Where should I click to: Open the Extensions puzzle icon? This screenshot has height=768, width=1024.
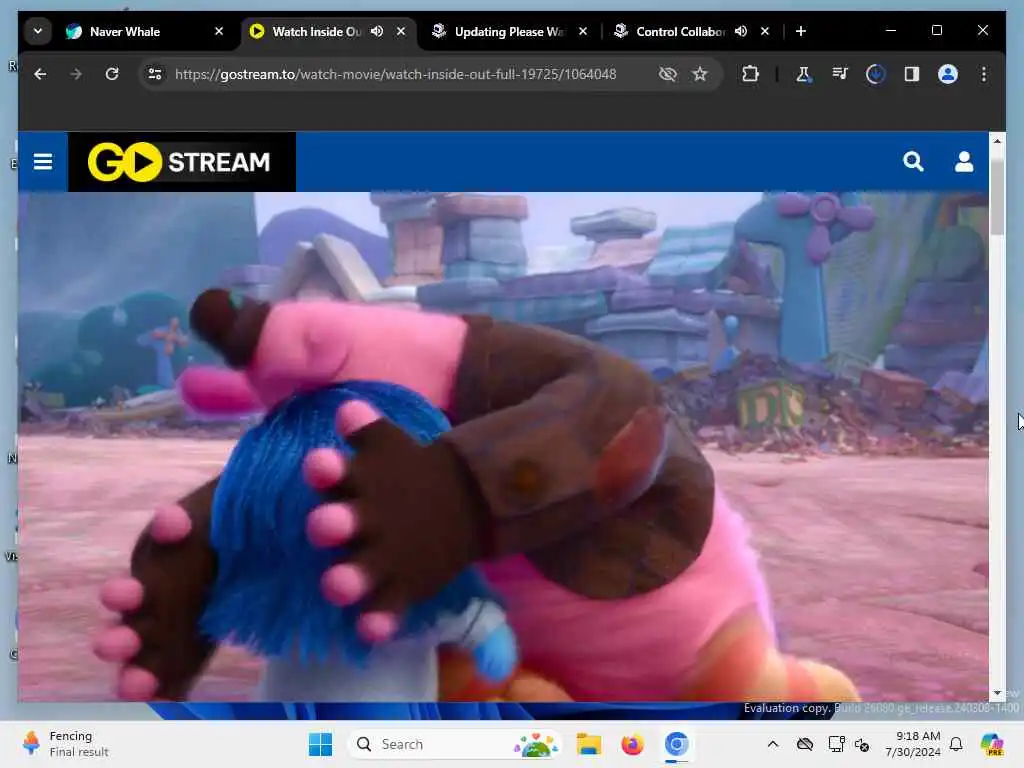[x=750, y=74]
